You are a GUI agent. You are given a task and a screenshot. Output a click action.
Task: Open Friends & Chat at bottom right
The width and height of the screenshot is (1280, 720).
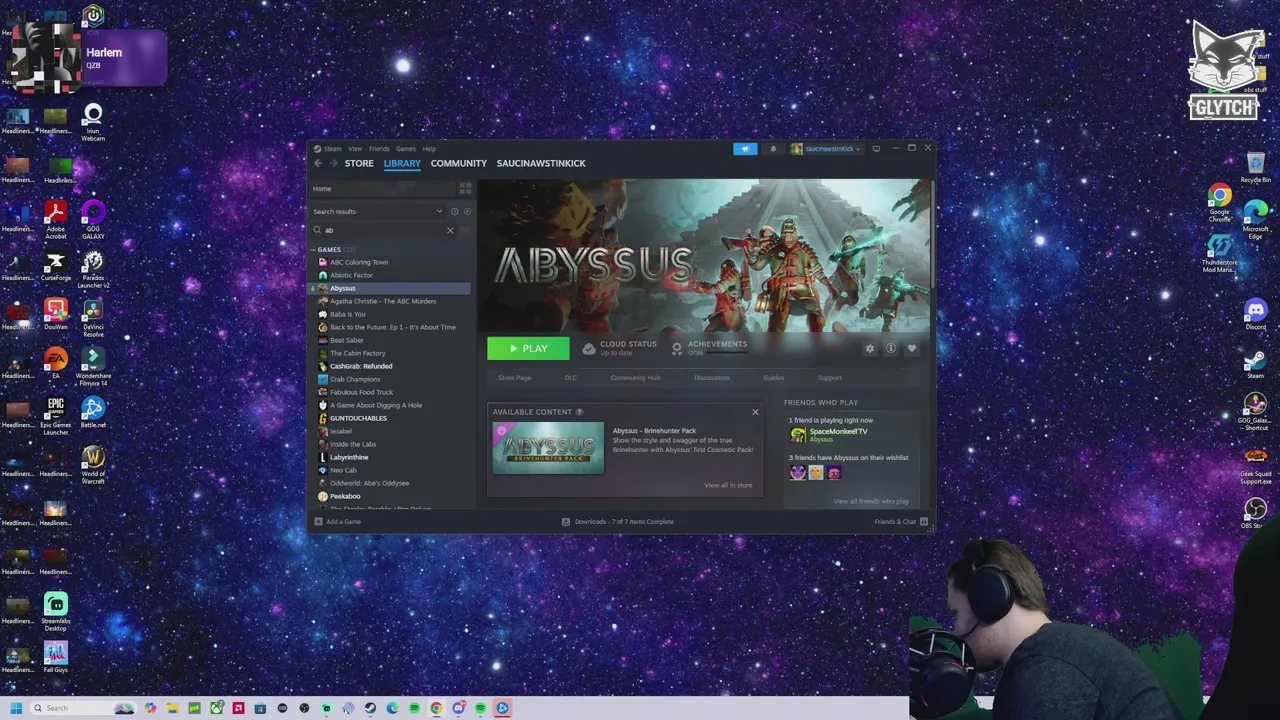pos(901,521)
